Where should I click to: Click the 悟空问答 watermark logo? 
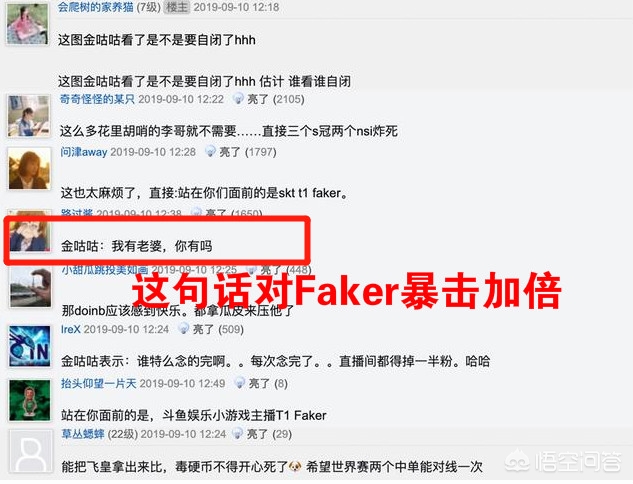(x=564, y=461)
